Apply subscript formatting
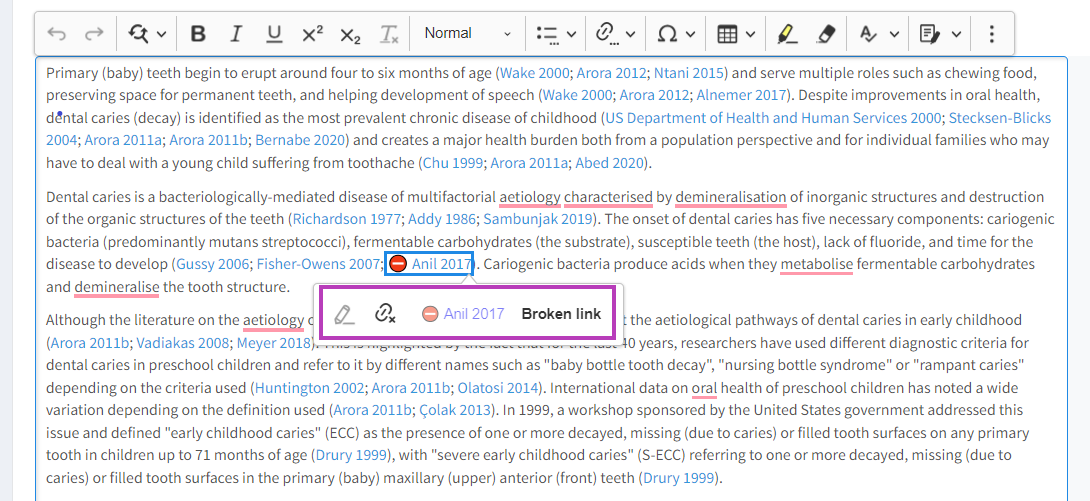 click(350, 34)
